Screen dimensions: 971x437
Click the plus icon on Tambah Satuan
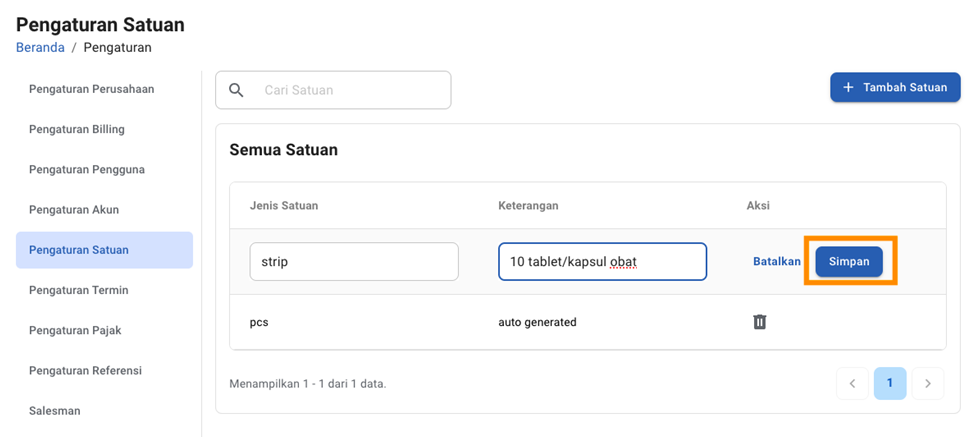pyautogui.click(x=848, y=87)
